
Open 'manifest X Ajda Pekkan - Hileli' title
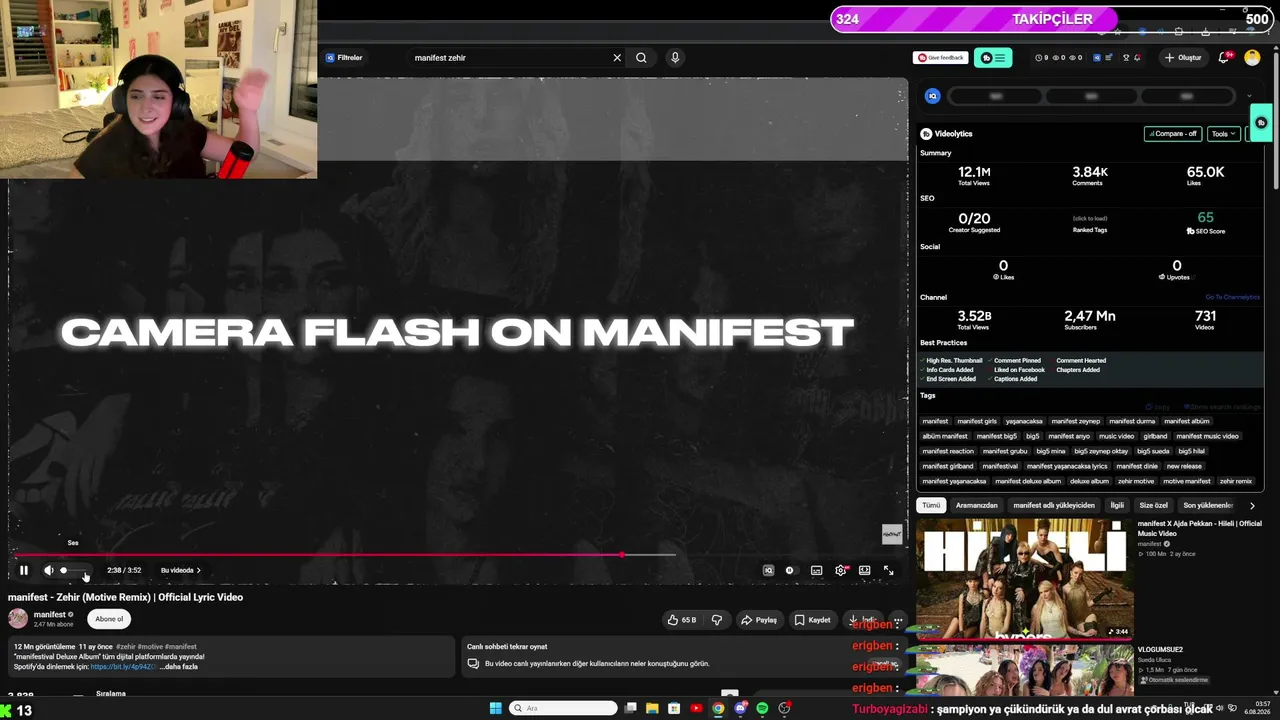click(1199, 528)
